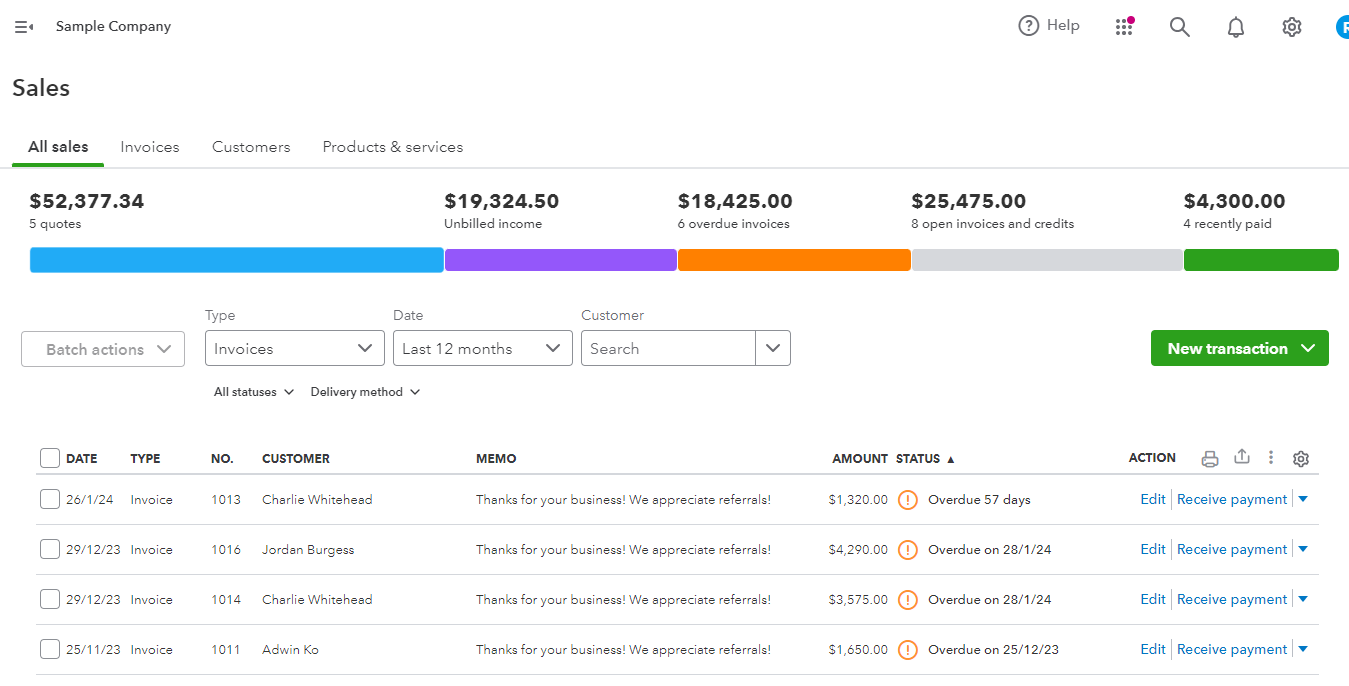
Task: Print the invoice list
Action: [1210, 458]
